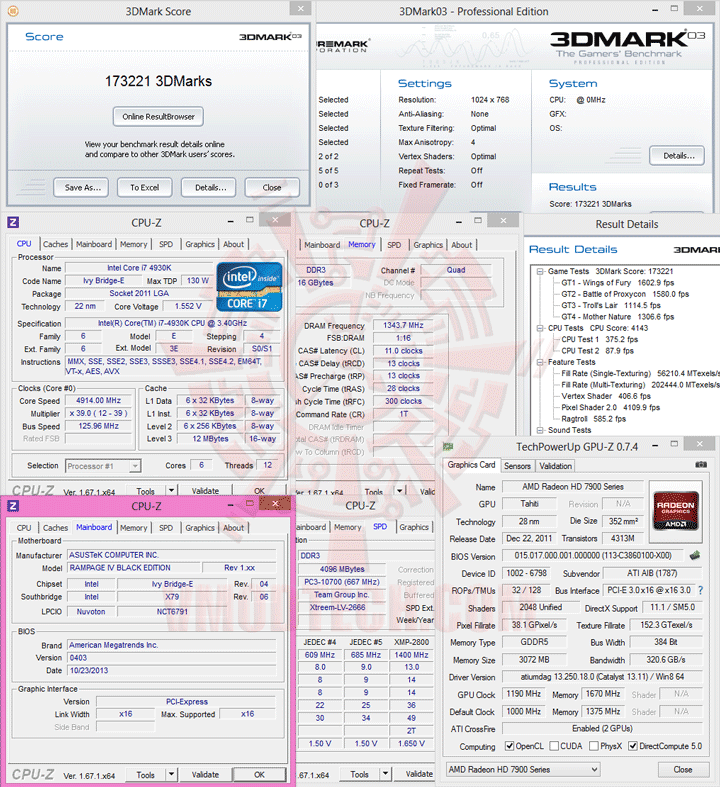
Task: Click the GPU-Z Name field AMD Radeon HD 7900 Series
Action: coord(572,487)
